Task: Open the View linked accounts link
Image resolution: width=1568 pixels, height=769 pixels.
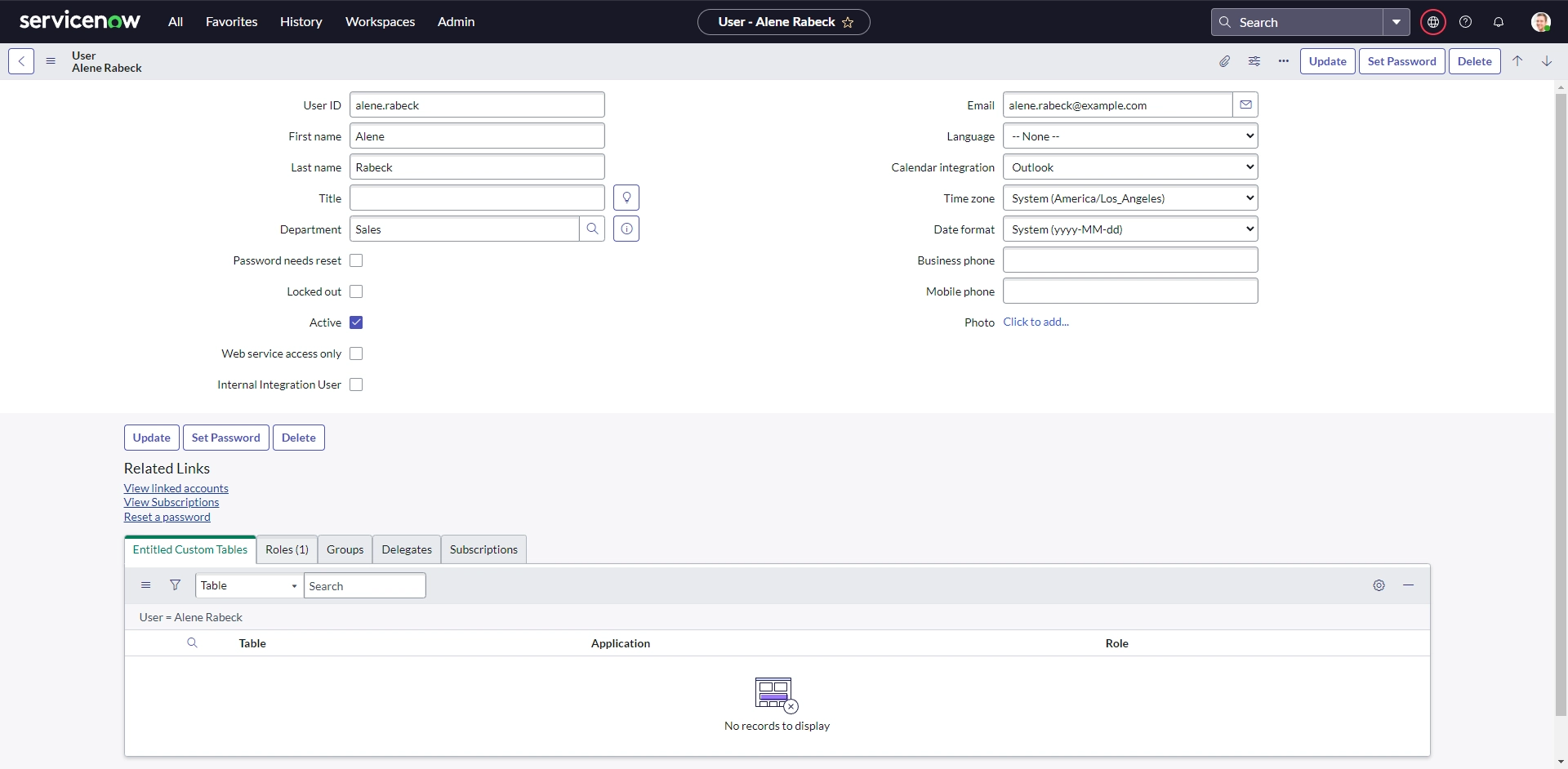Action: 176,488
